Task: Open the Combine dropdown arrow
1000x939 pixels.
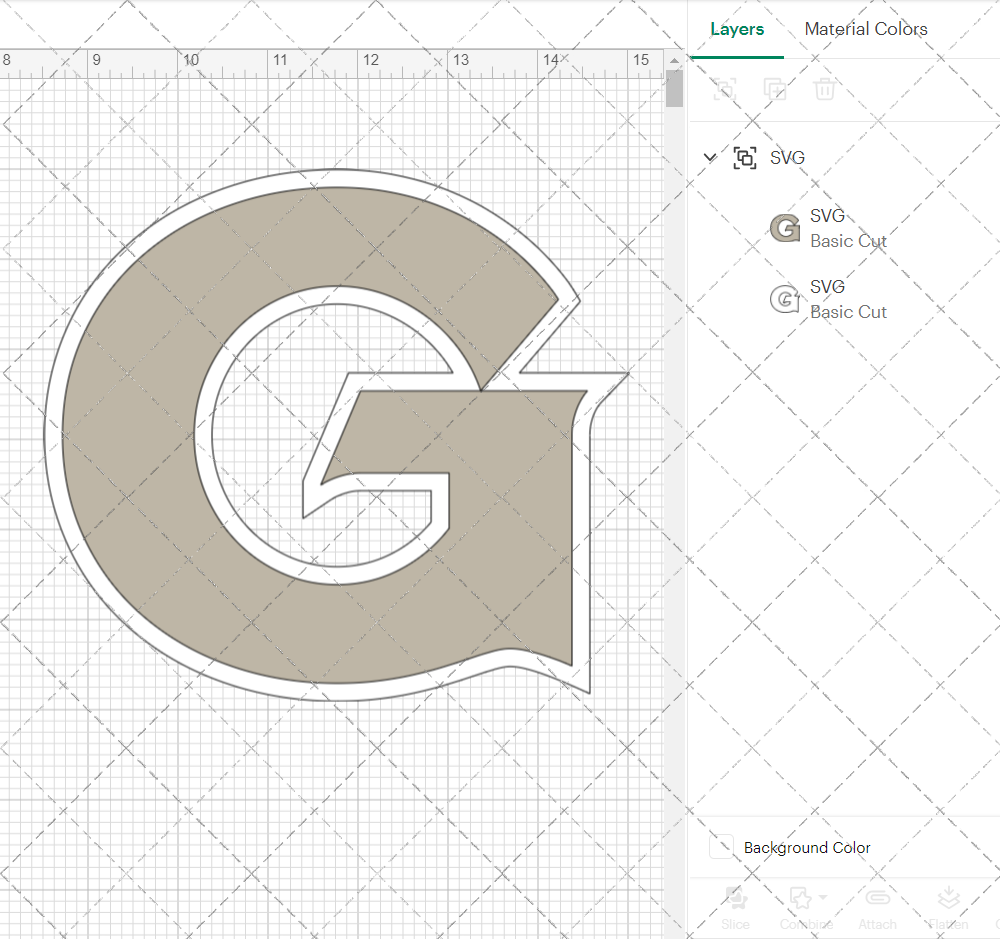Action: click(x=823, y=897)
